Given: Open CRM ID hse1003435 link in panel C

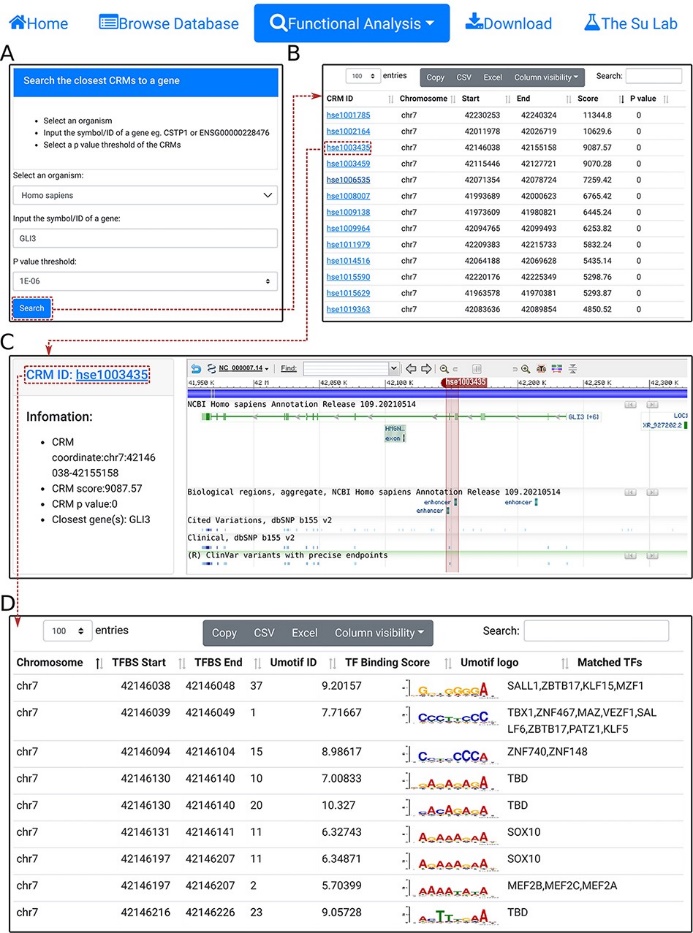Looking at the screenshot, I should pyautogui.click(x=112, y=375).
